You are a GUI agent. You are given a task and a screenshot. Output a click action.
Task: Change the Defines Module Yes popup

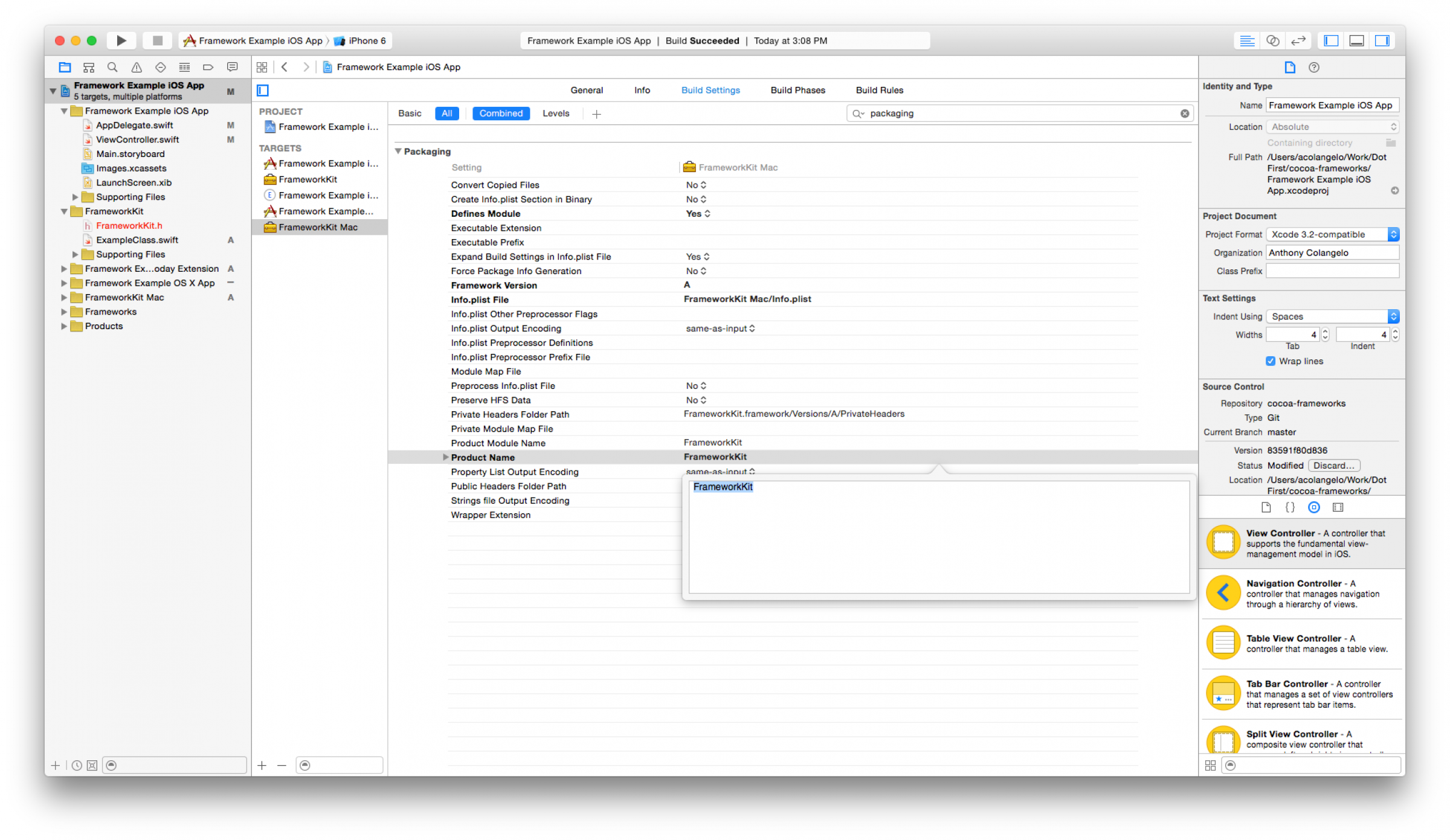tap(698, 214)
